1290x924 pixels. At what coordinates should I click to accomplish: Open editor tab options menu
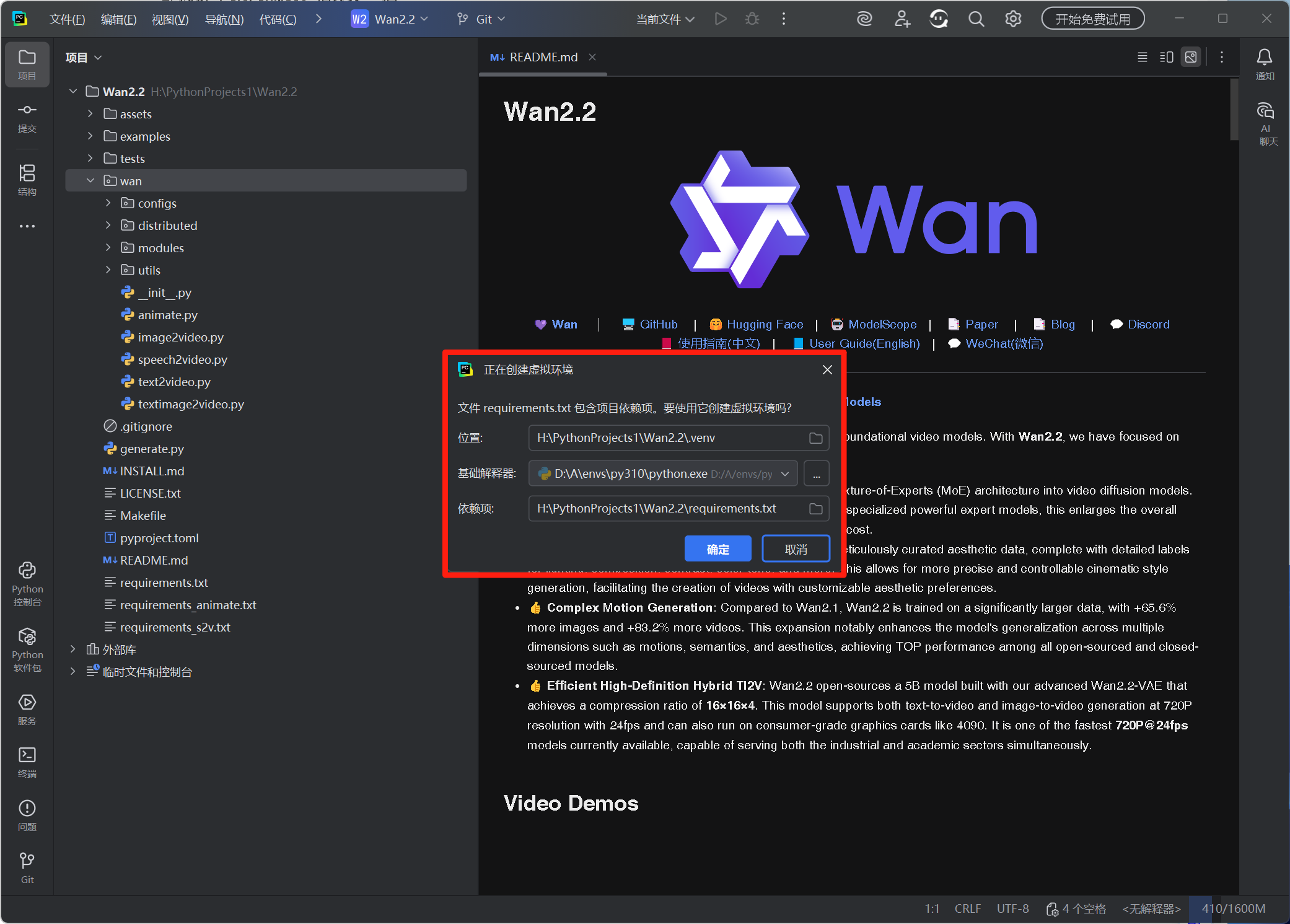1222,57
